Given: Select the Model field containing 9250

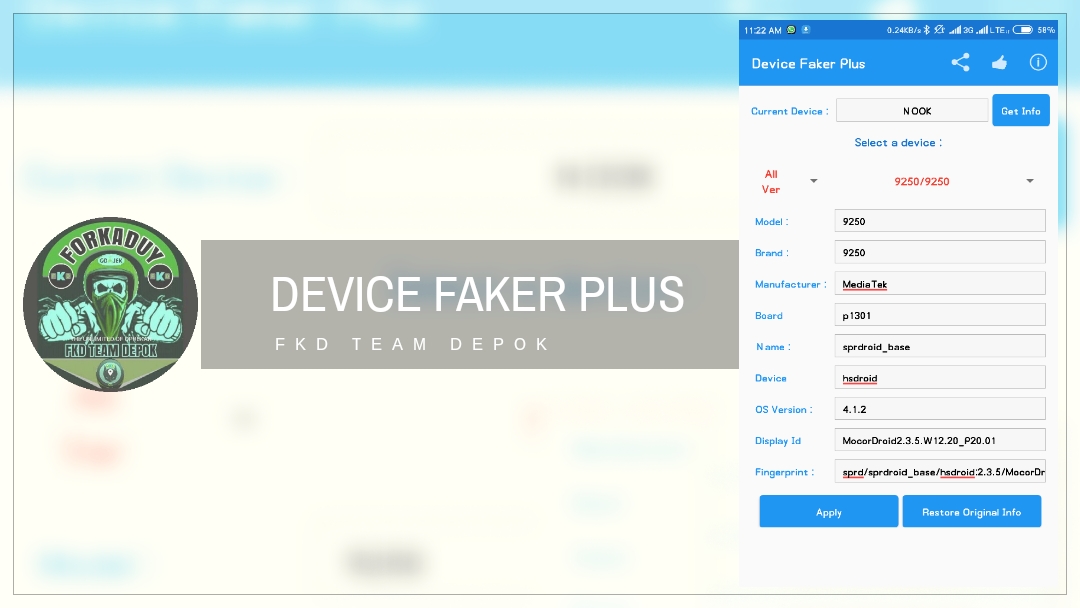Looking at the screenshot, I should pyautogui.click(x=939, y=220).
